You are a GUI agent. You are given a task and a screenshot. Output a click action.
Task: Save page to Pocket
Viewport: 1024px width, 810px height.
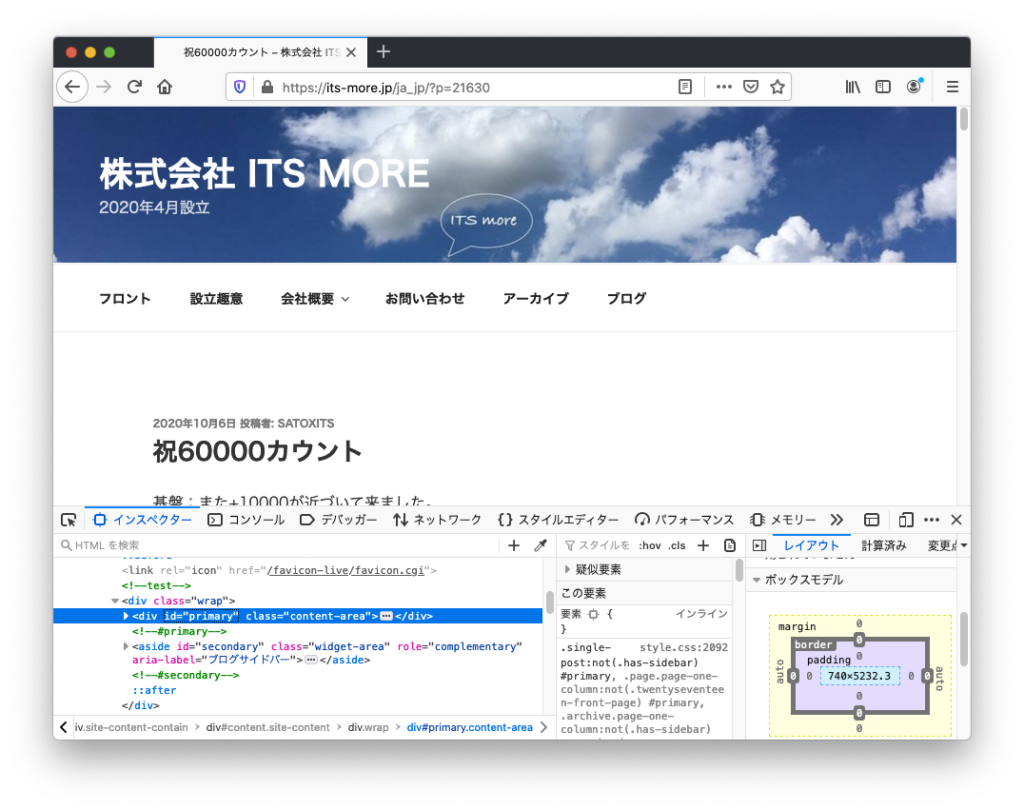point(751,87)
